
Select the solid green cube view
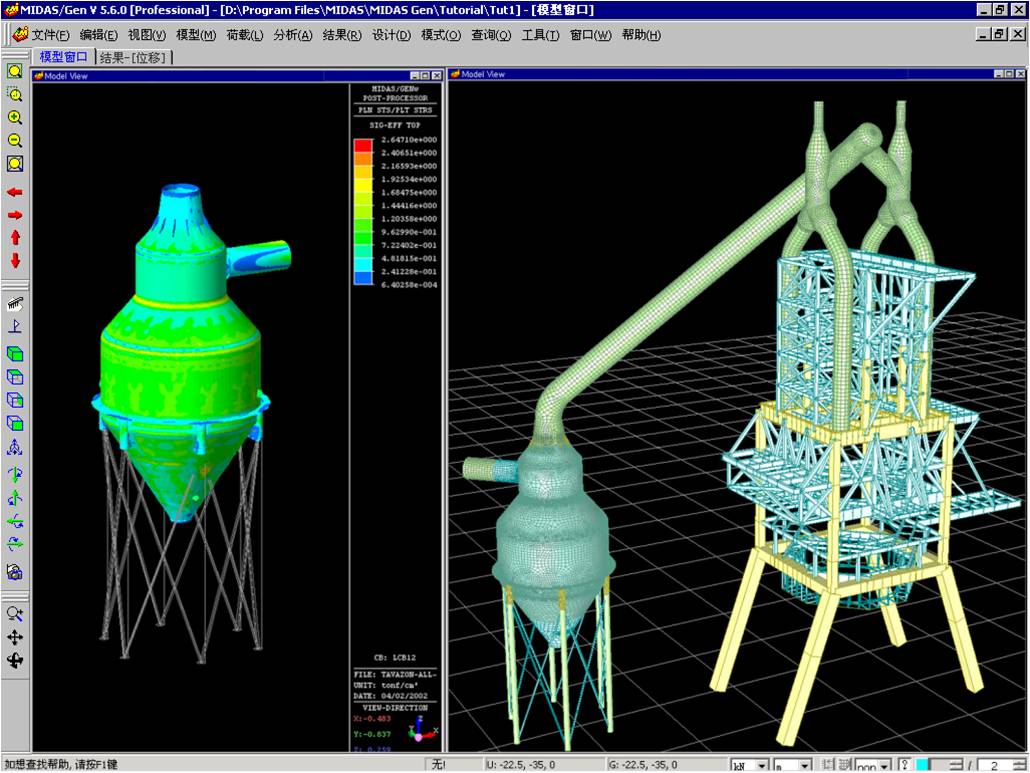point(14,354)
